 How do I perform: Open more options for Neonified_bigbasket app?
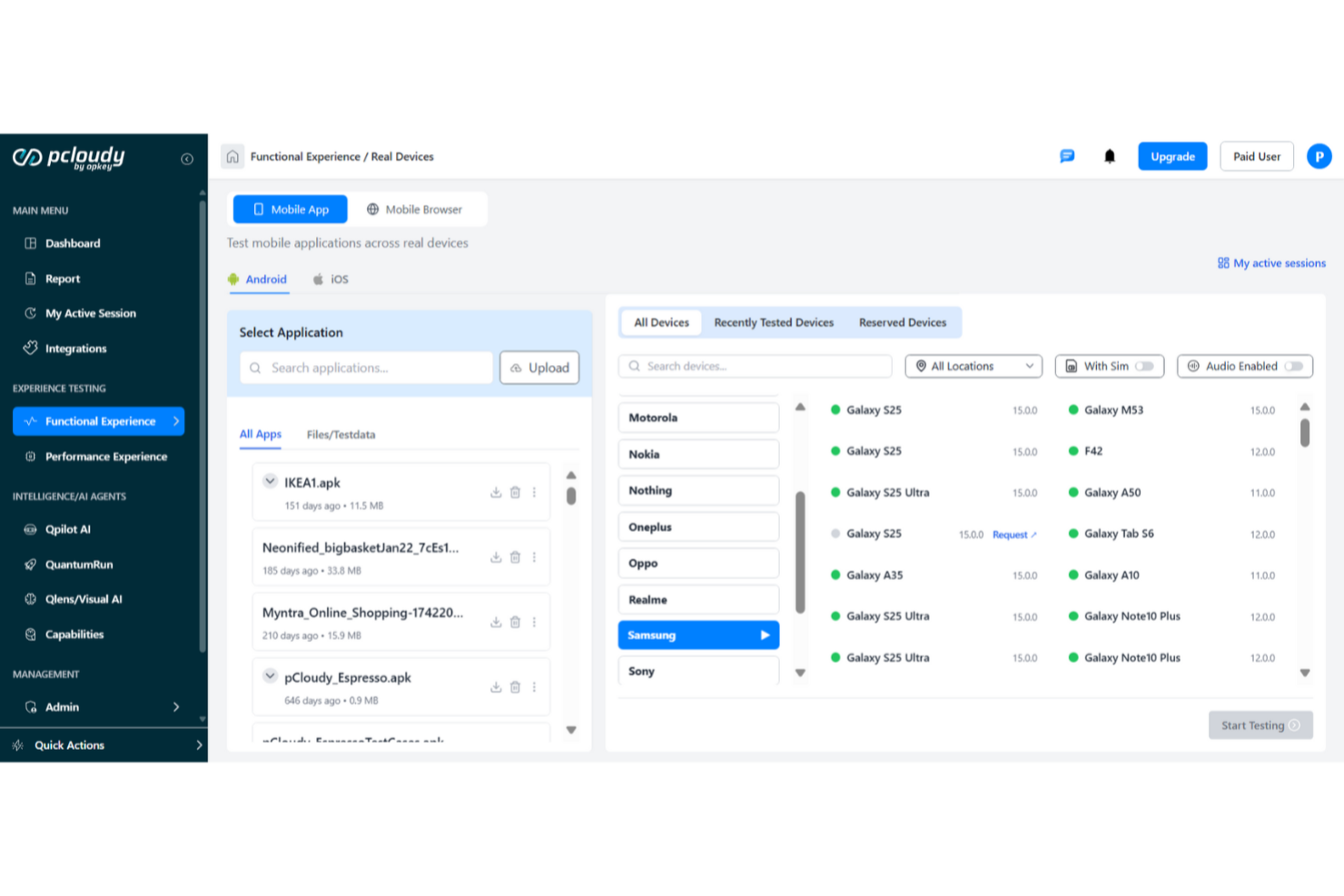point(534,557)
